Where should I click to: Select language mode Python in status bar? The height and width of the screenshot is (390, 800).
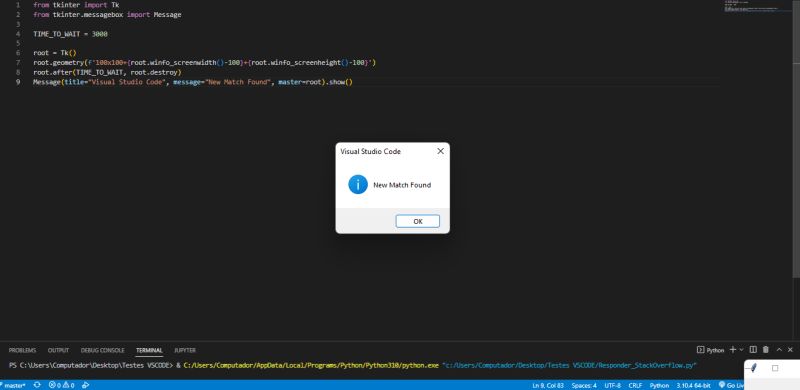click(659, 385)
